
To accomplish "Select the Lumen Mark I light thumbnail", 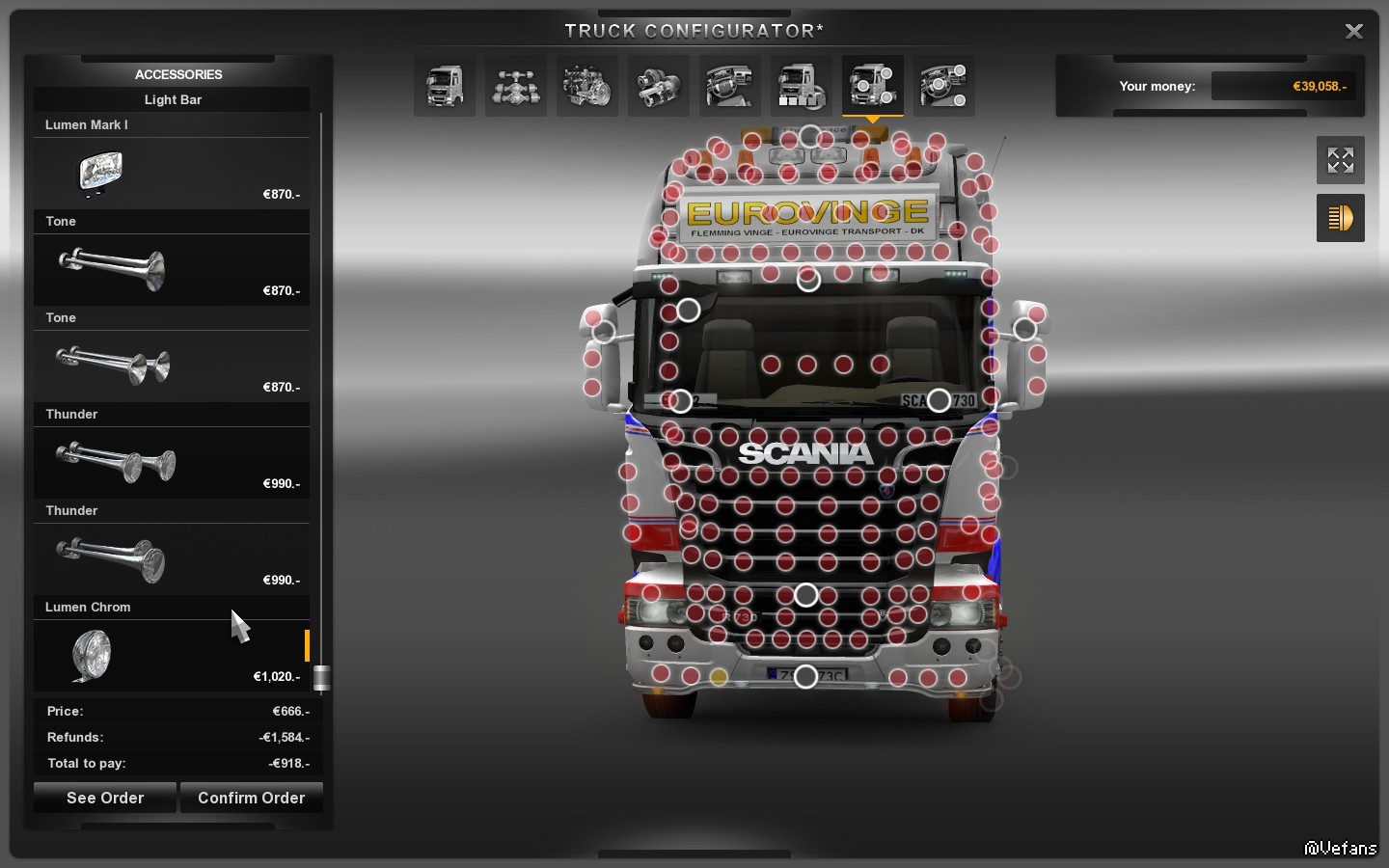I will 100,175.
